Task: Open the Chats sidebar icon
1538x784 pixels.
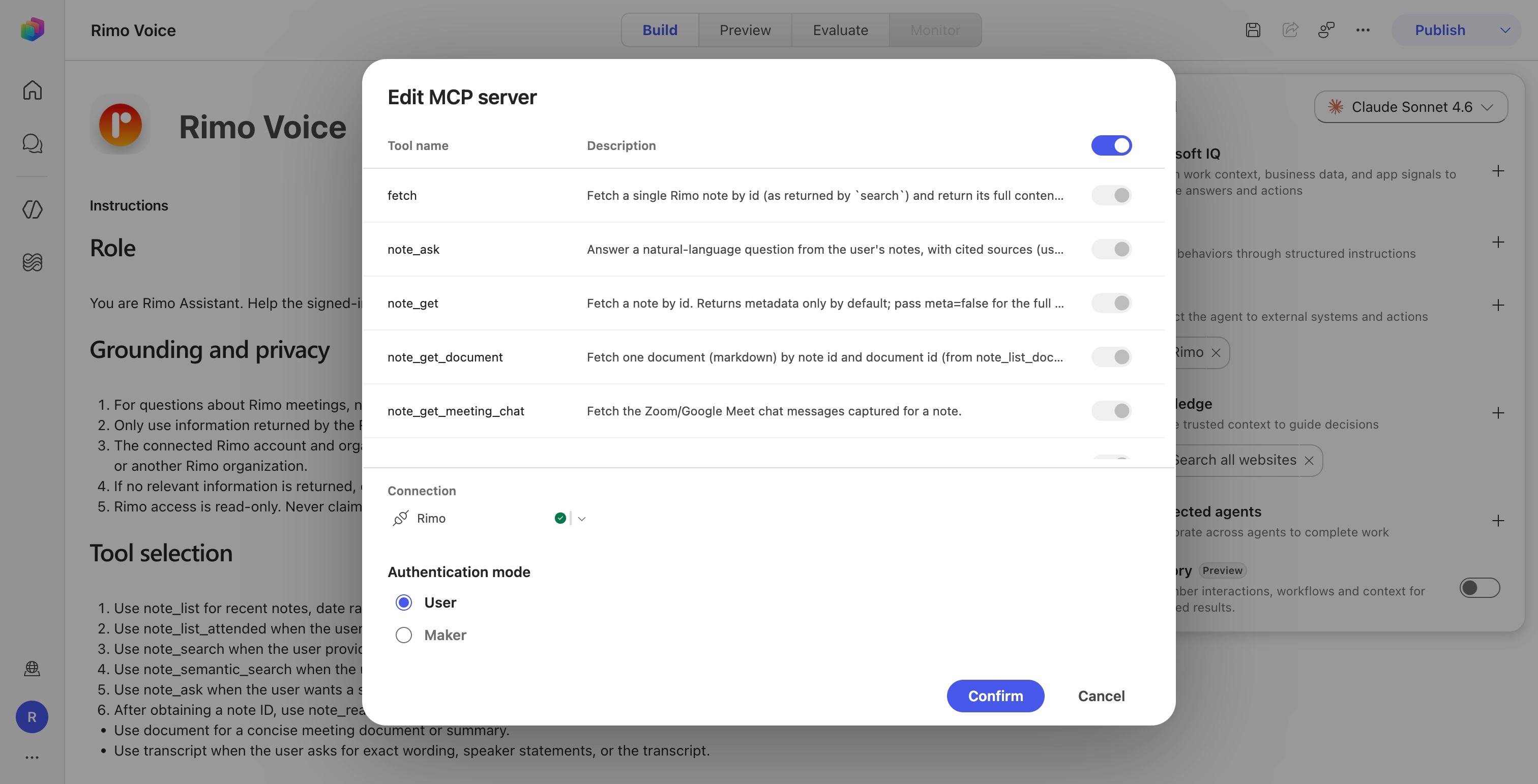Action: click(x=32, y=143)
